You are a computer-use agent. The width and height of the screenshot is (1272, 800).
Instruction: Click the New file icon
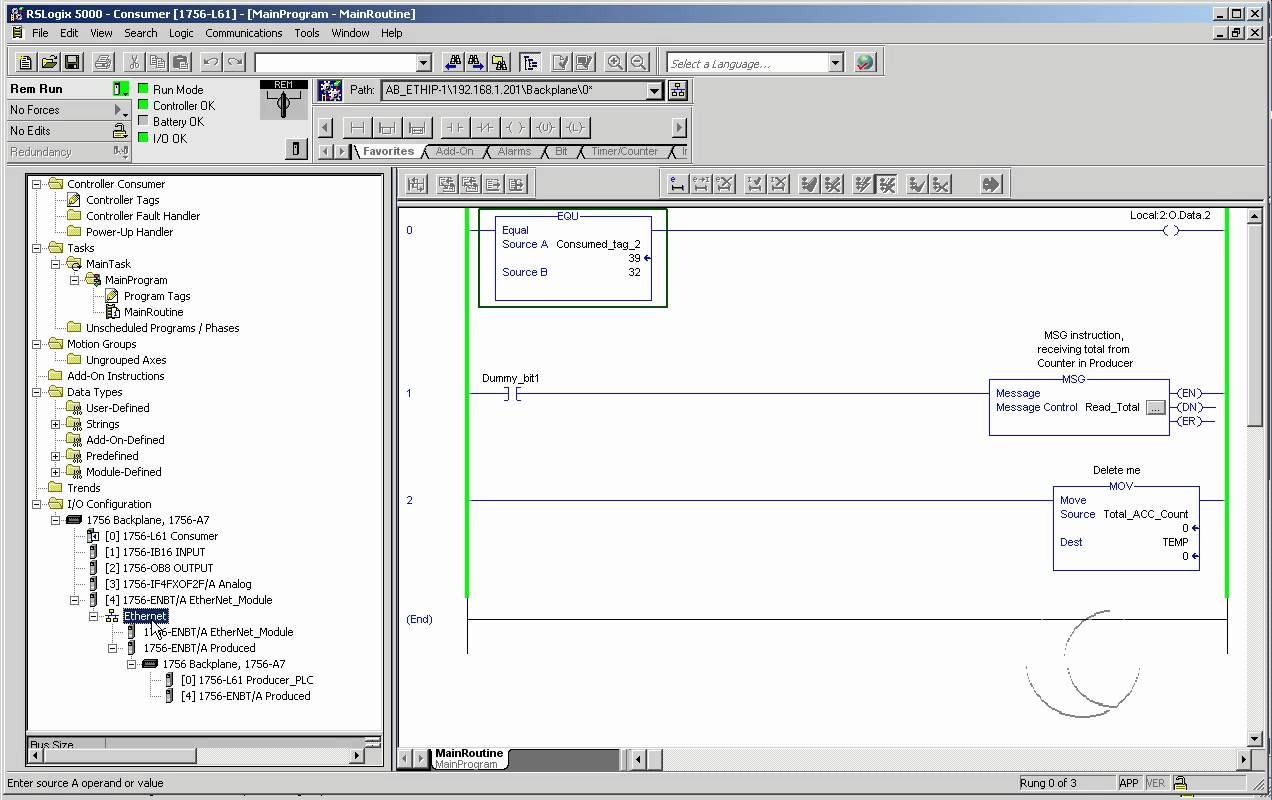click(x=25, y=62)
